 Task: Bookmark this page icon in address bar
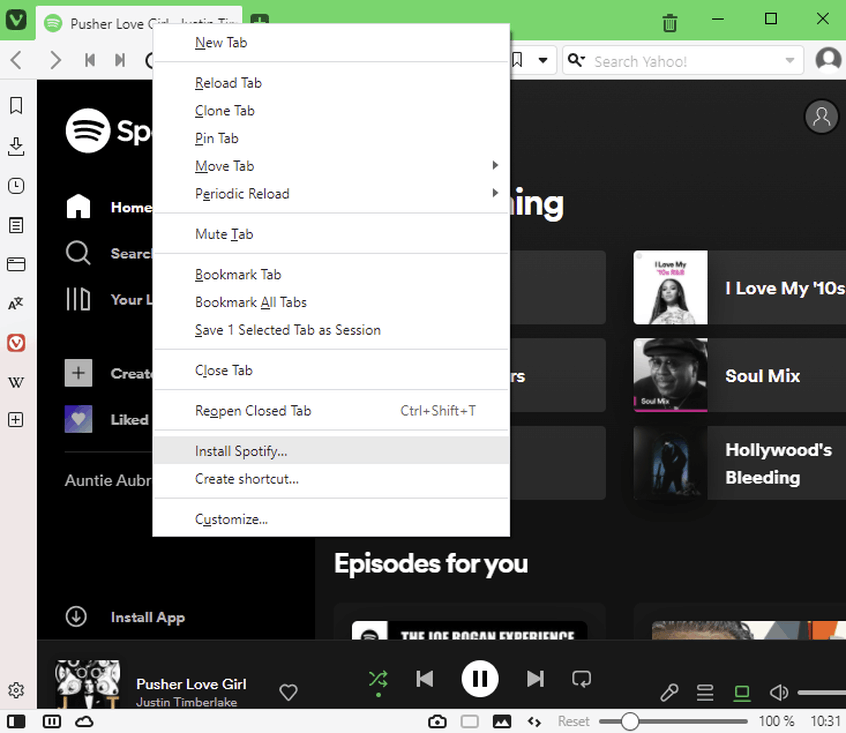(517, 60)
